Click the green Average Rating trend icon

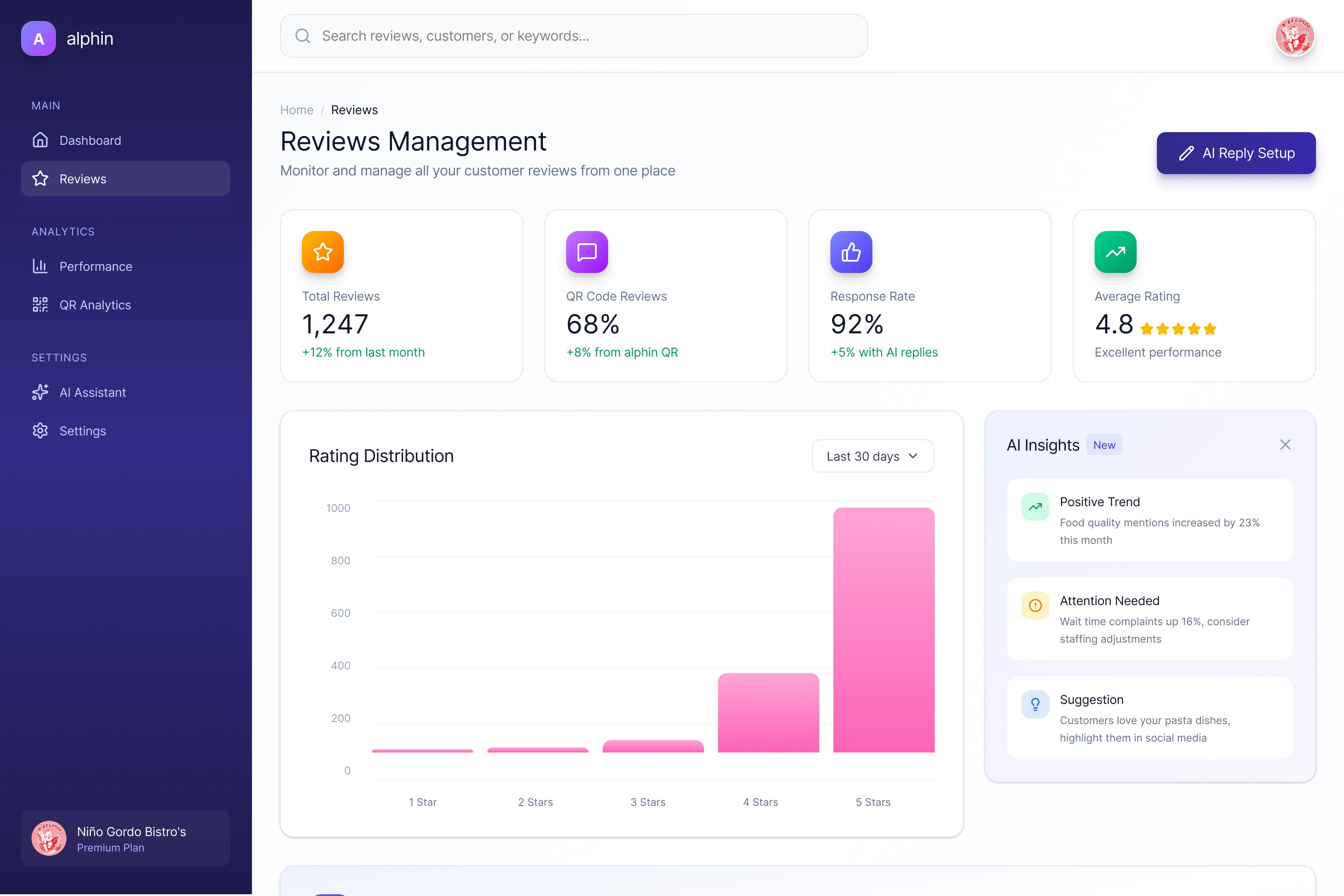pos(1115,252)
